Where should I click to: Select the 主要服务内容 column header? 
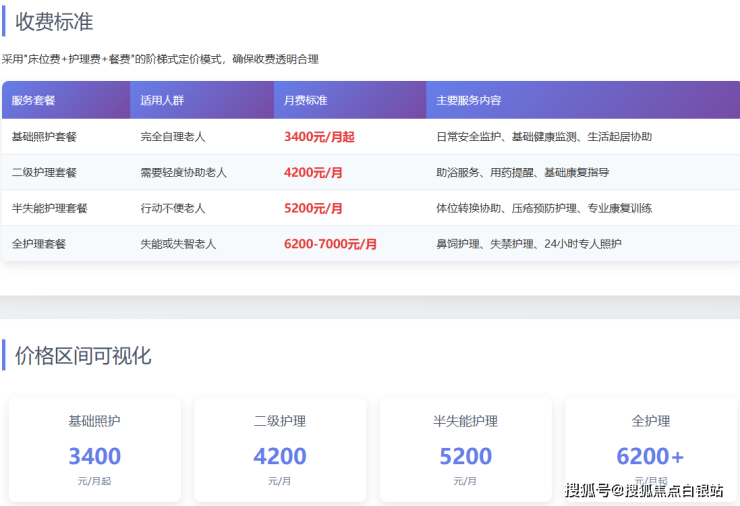pos(469,101)
